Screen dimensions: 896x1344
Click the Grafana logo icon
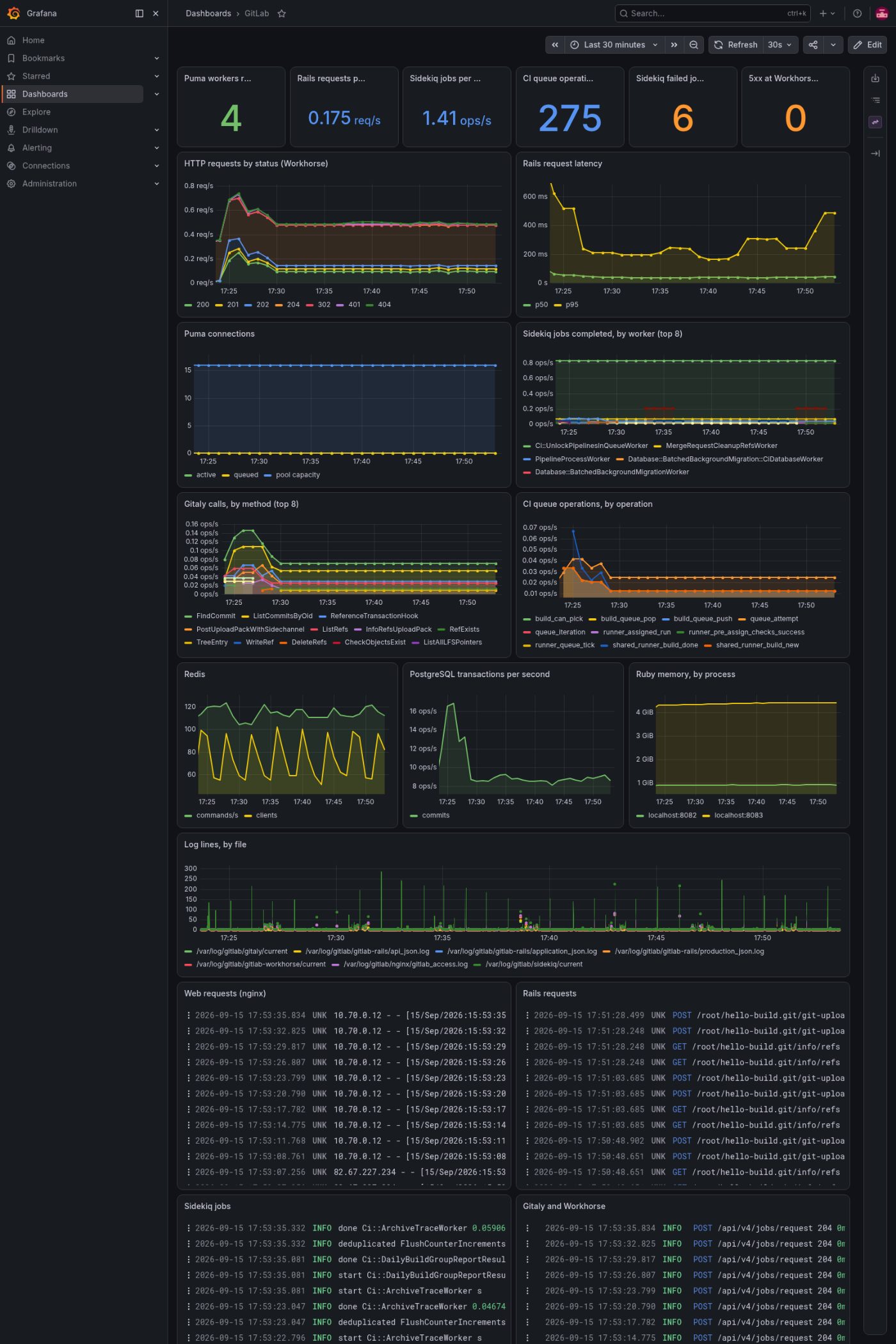[13, 13]
